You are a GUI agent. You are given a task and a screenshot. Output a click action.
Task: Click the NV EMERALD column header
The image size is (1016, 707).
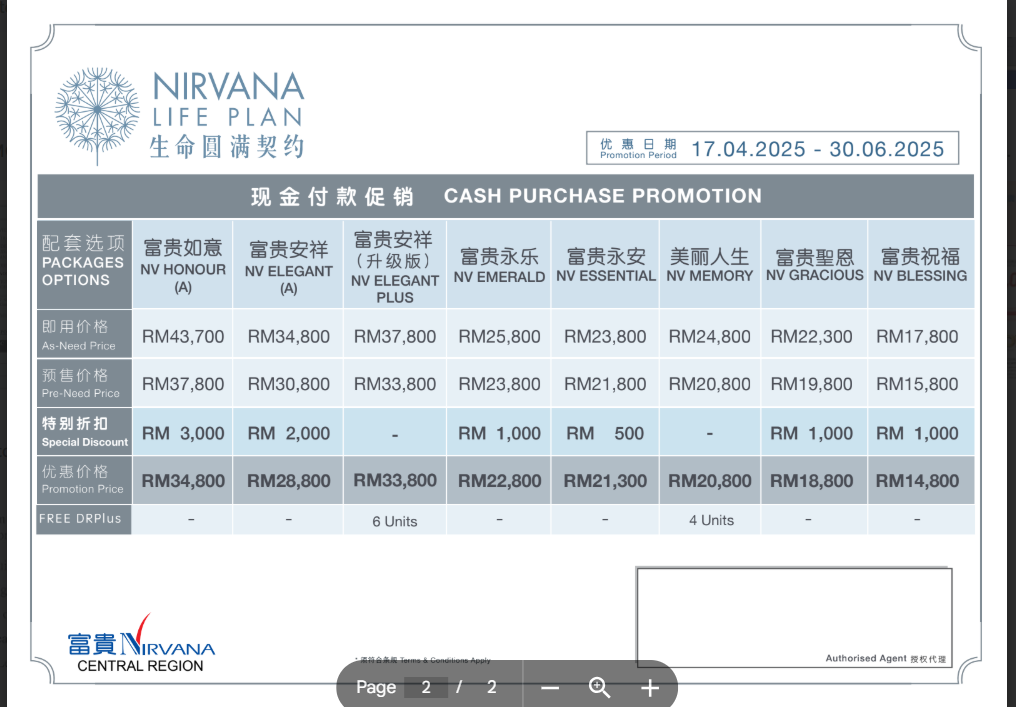point(499,265)
